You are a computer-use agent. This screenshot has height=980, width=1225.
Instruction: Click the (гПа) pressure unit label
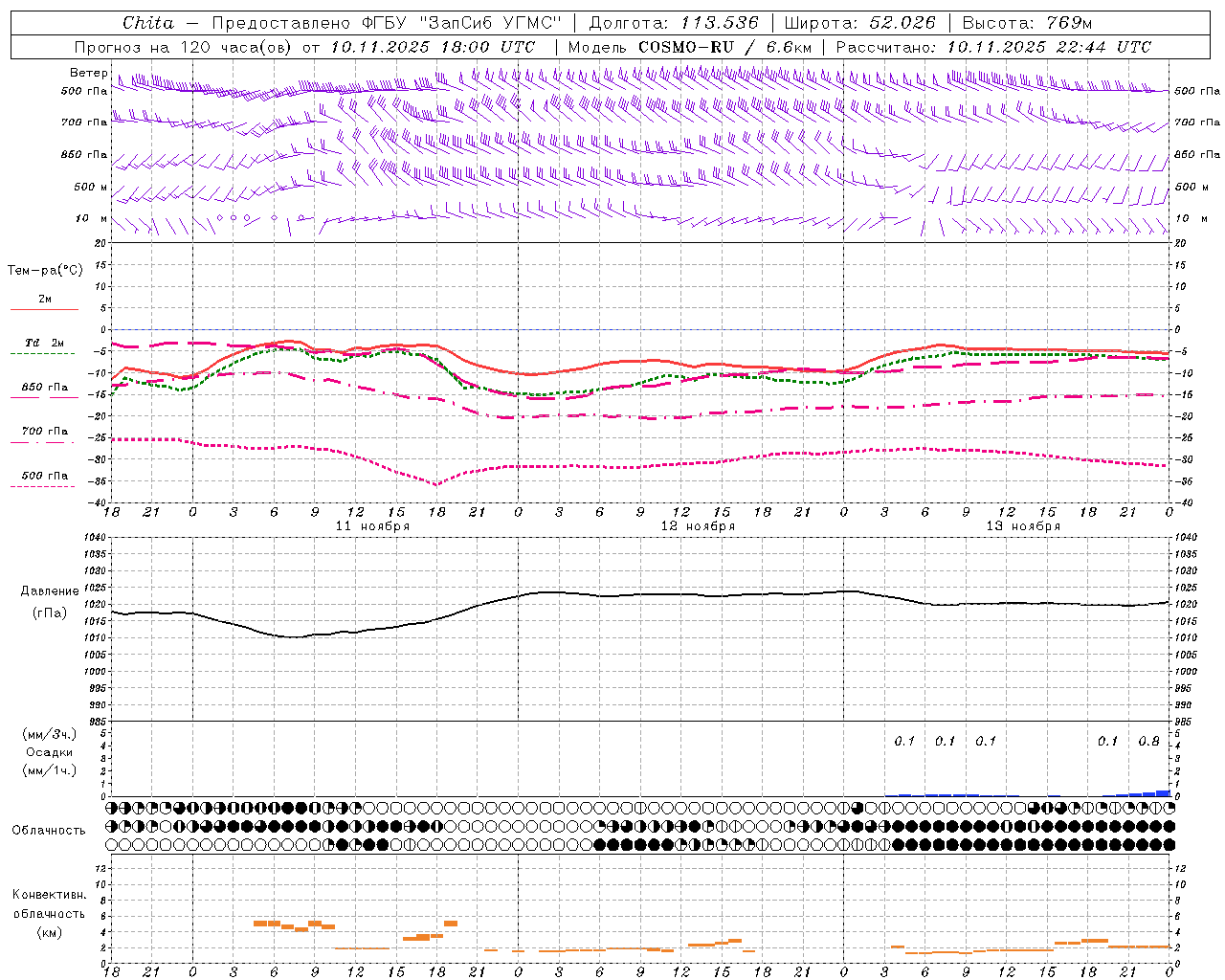(x=50, y=613)
